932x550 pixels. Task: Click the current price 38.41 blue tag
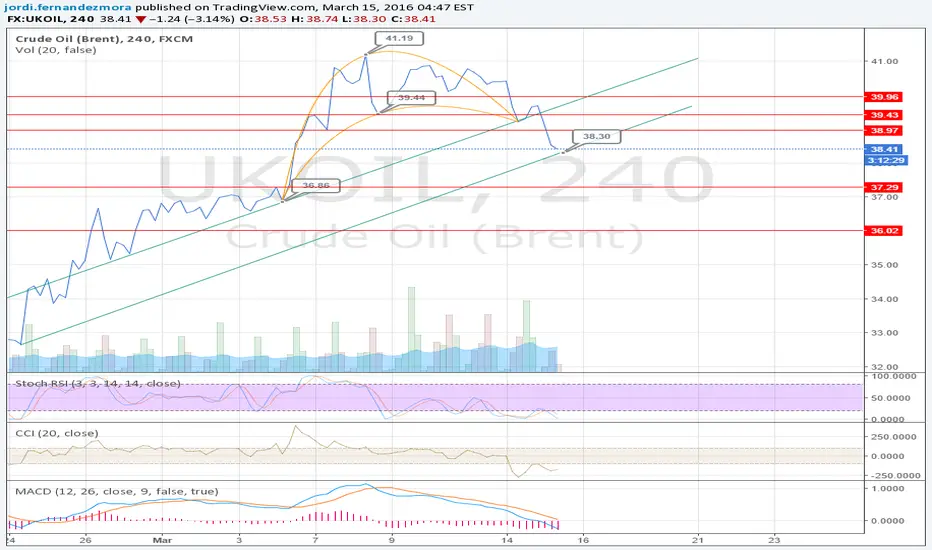tap(884, 149)
